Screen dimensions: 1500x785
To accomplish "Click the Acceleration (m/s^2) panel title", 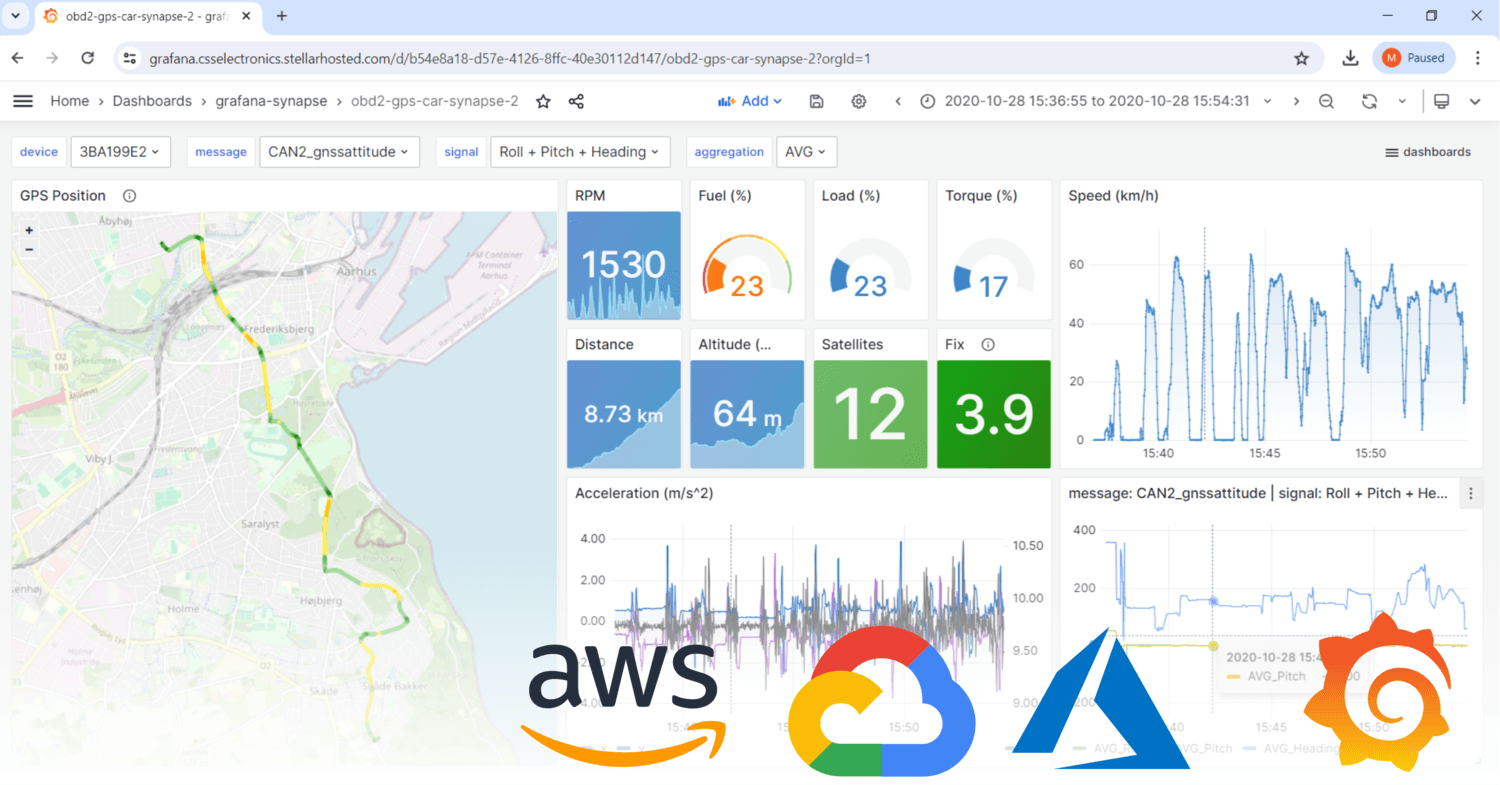I will tap(644, 493).
